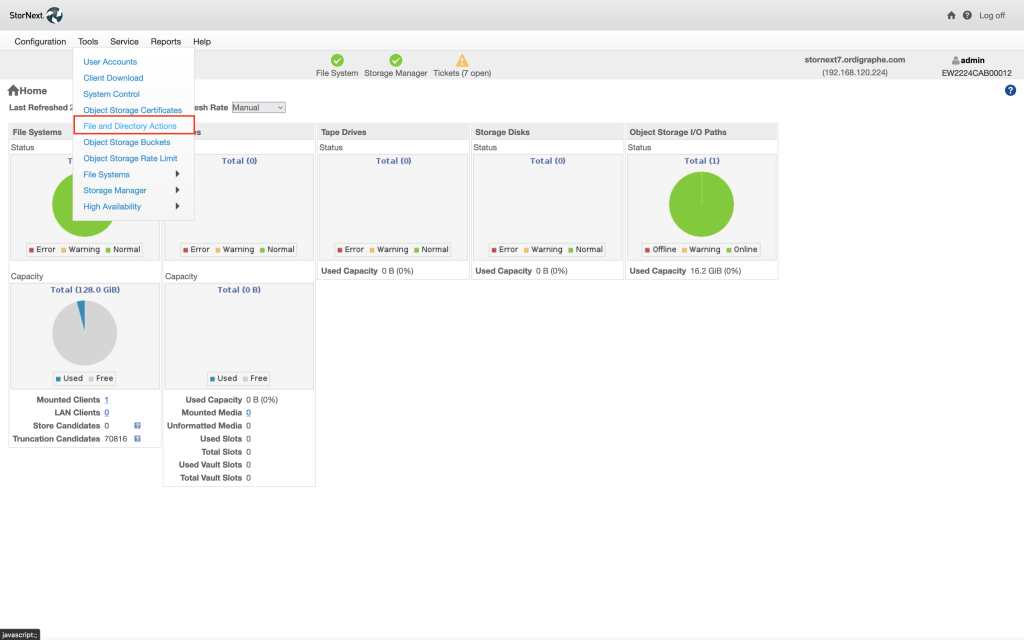
Task: Click the File System status check icon
Action: pos(337,60)
